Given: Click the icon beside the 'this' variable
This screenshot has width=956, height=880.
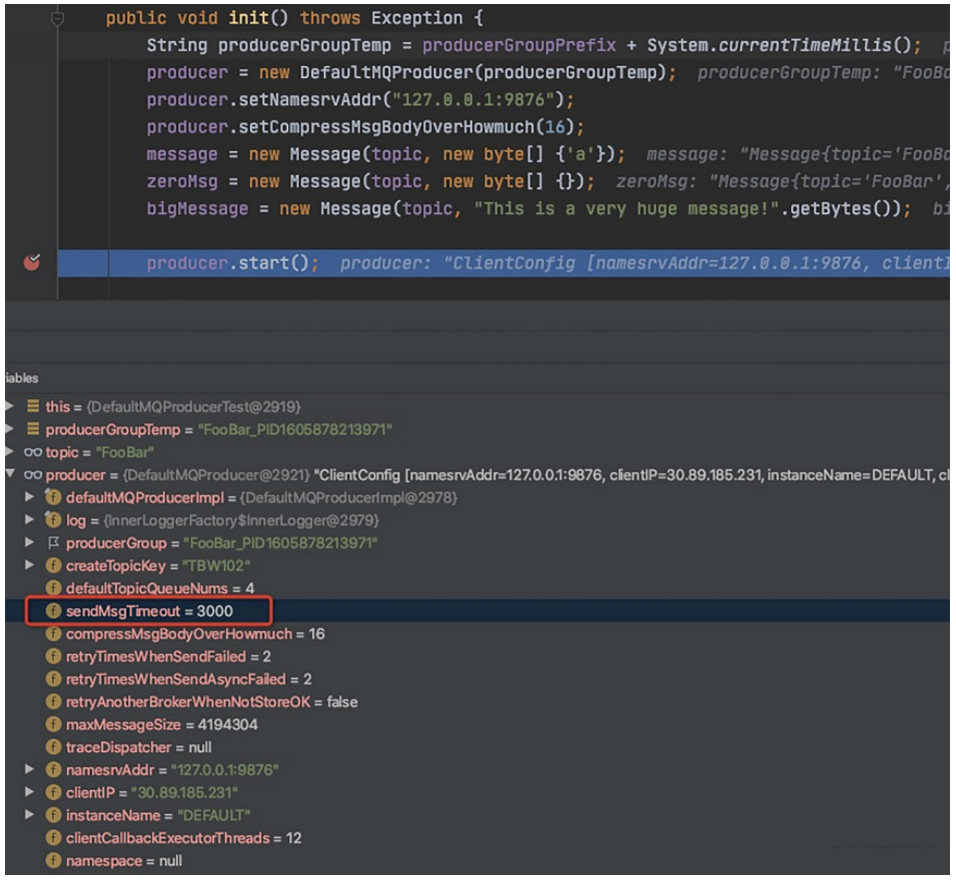Looking at the screenshot, I should (33, 406).
